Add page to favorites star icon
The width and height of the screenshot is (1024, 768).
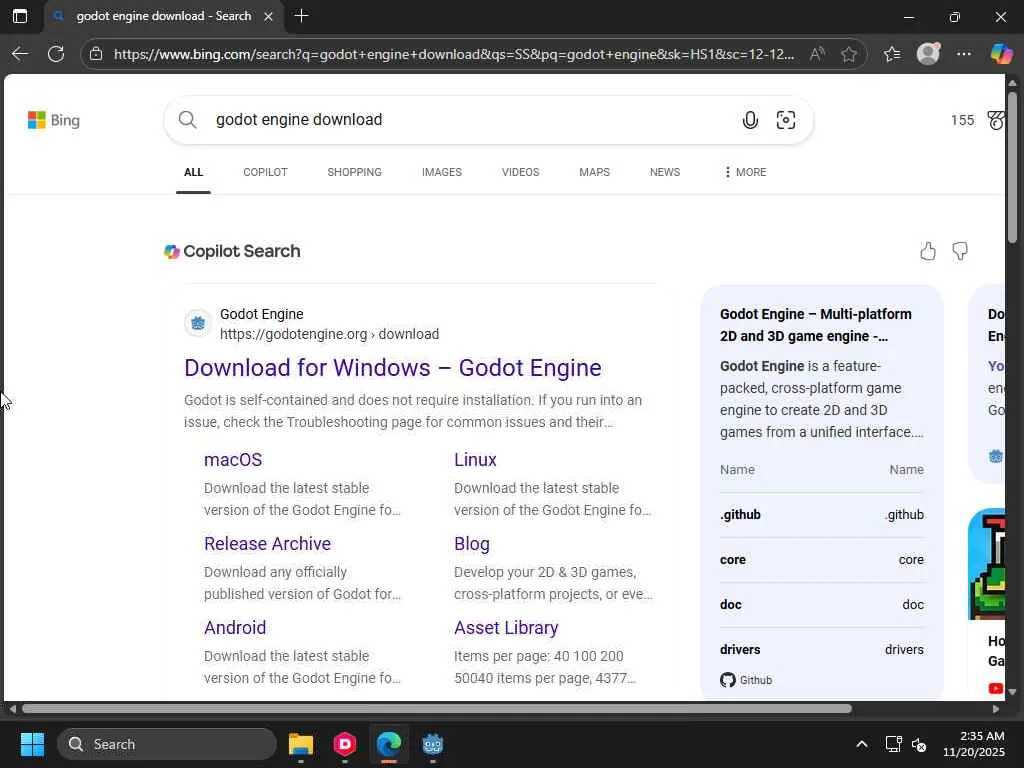click(849, 54)
